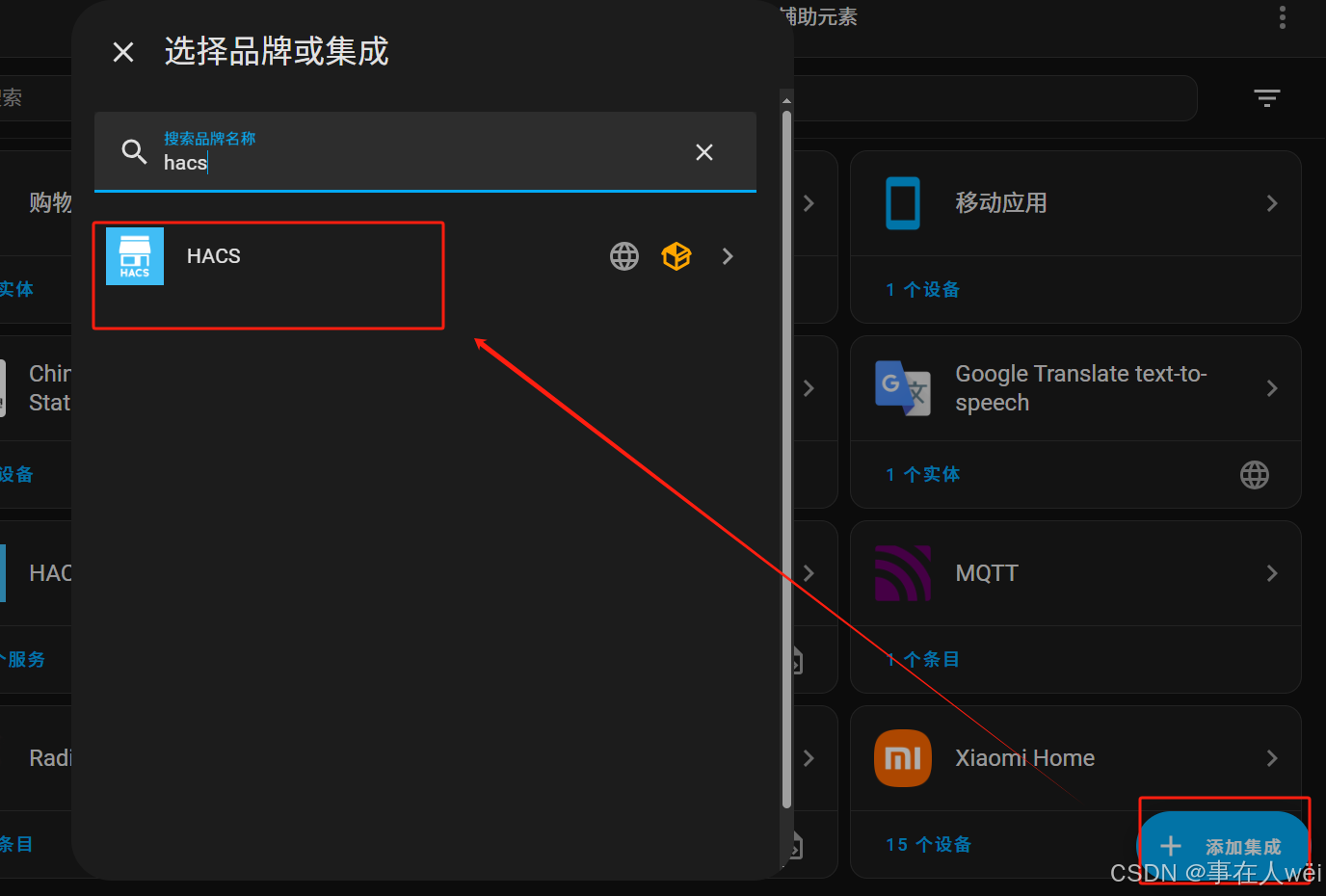Click the Google Translate logo icon
The height and width of the screenshot is (896, 1326).
point(903,388)
